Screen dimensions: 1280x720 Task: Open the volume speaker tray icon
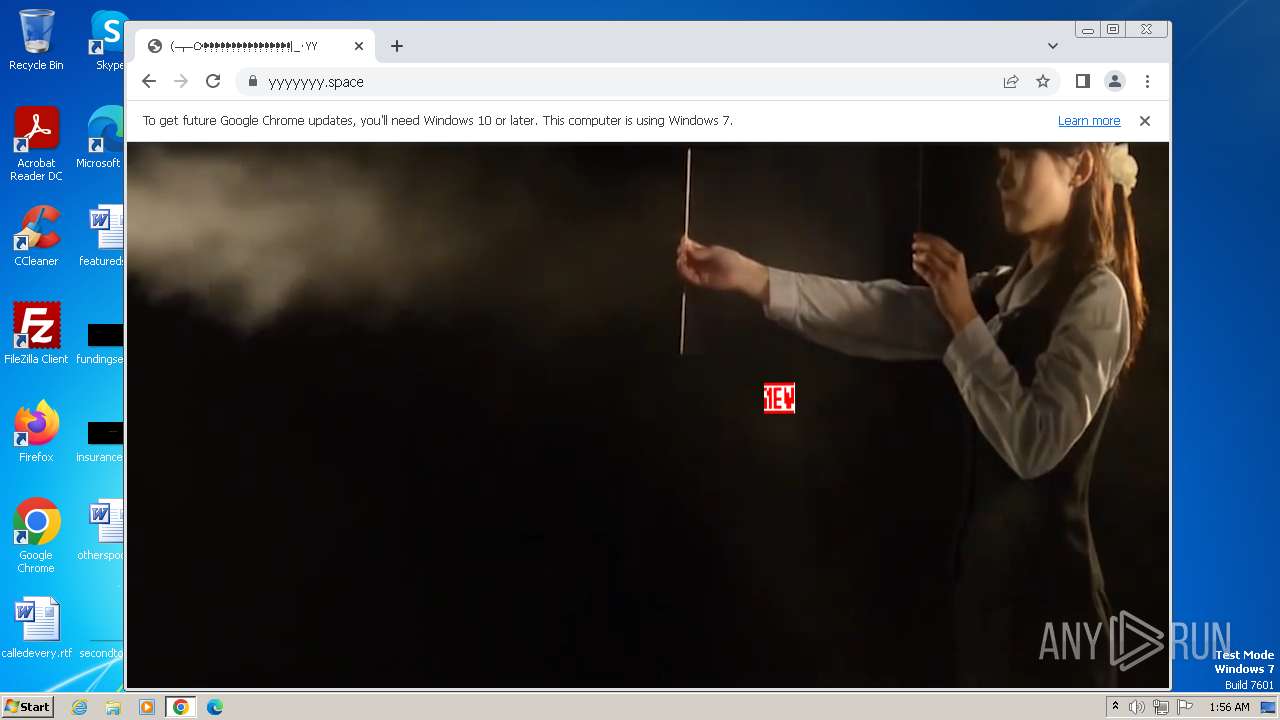(x=1137, y=707)
